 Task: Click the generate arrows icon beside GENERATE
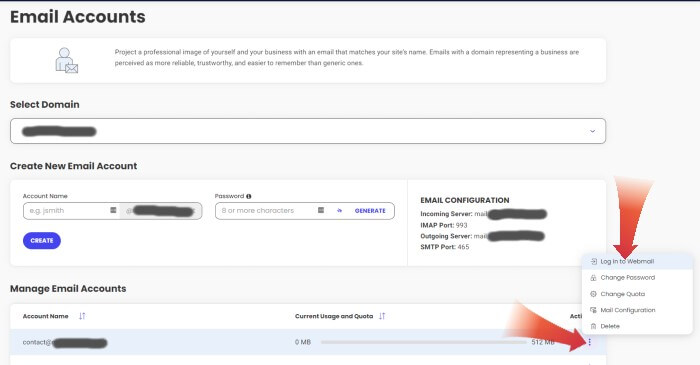pos(340,211)
